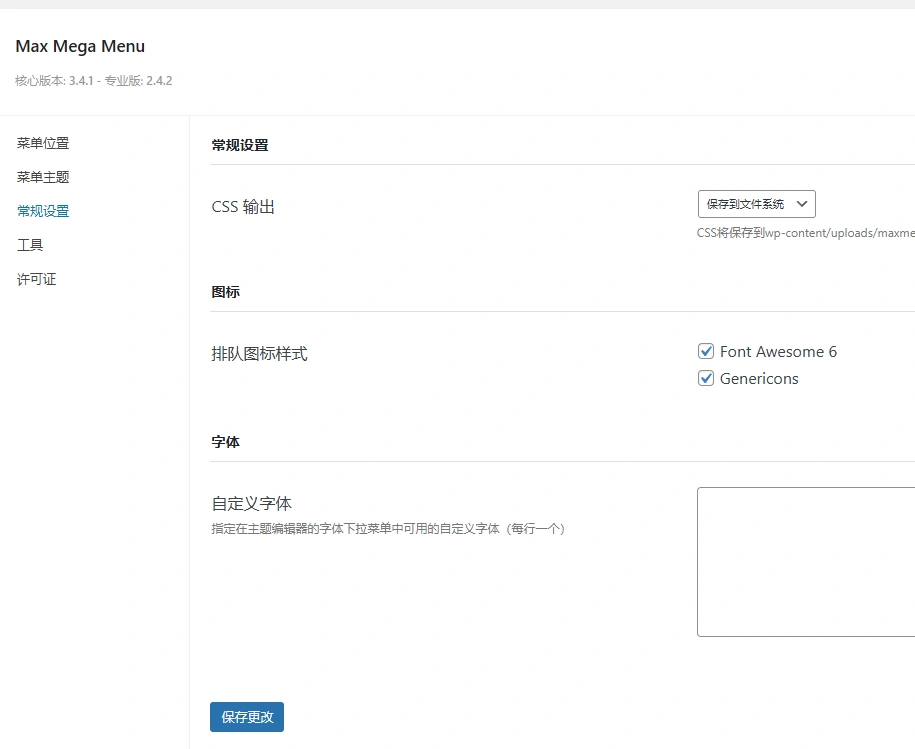This screenshot has height=749, width=915.
Task: Click the dropdown arrow beside 保存到文件系统
Action: click(x=800, y=203)
